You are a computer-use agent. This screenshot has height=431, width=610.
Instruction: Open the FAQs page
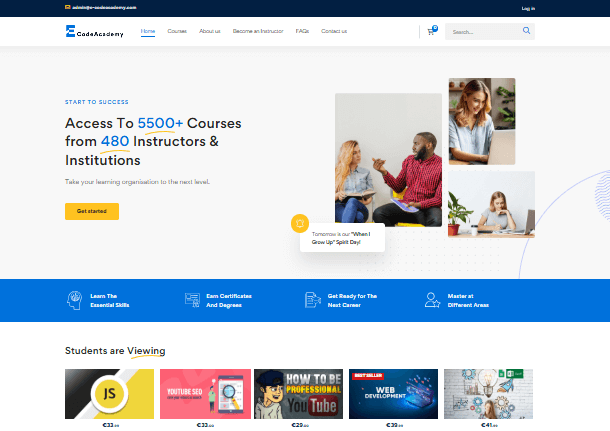tap(302, 31)
